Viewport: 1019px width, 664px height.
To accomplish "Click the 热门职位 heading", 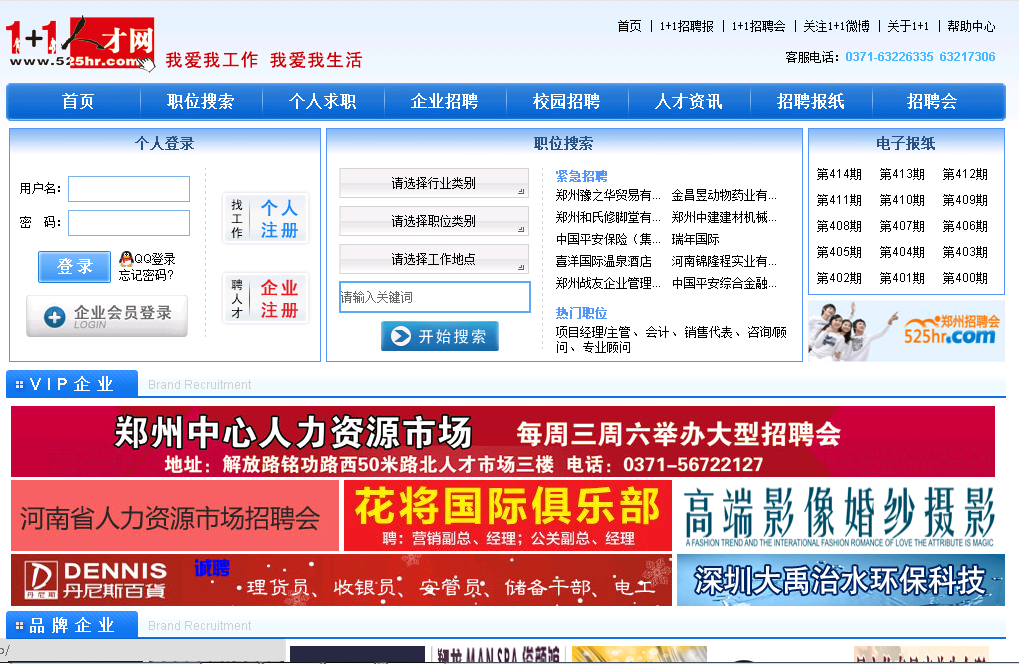I will [581, 313].
